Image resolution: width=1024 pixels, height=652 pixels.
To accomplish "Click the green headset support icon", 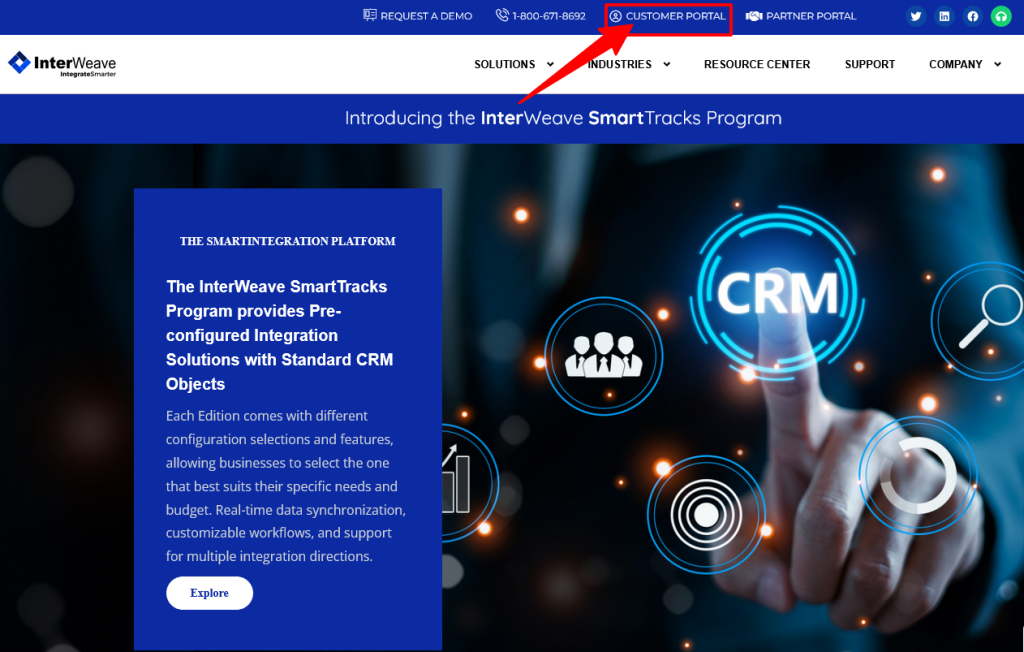I will (1001, 16).
